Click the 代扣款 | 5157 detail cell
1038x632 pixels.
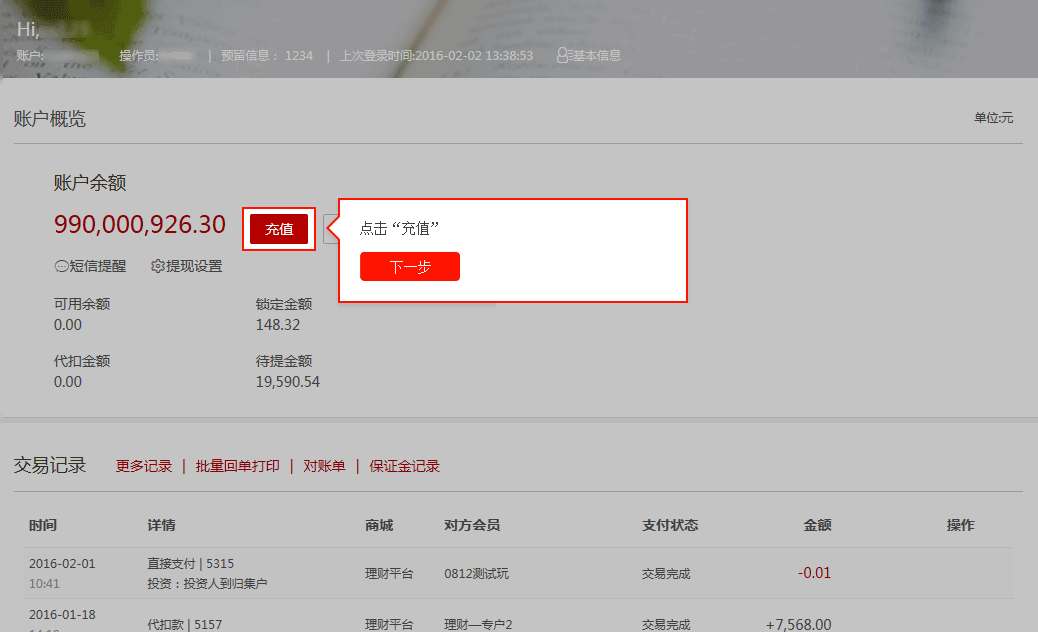coord(185,625)
